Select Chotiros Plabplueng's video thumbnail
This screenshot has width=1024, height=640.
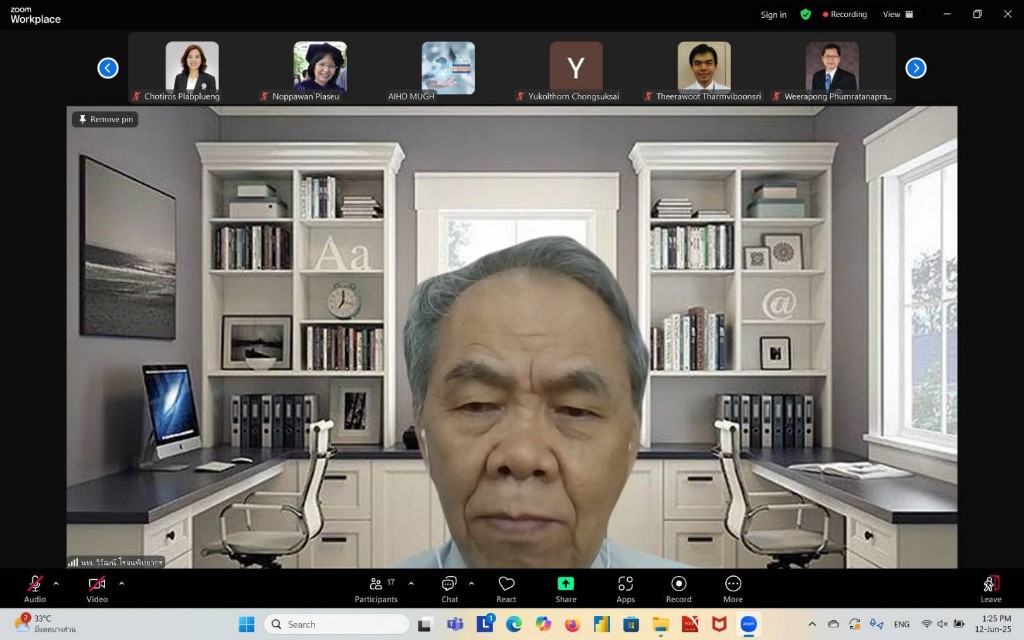pos(192,67)
